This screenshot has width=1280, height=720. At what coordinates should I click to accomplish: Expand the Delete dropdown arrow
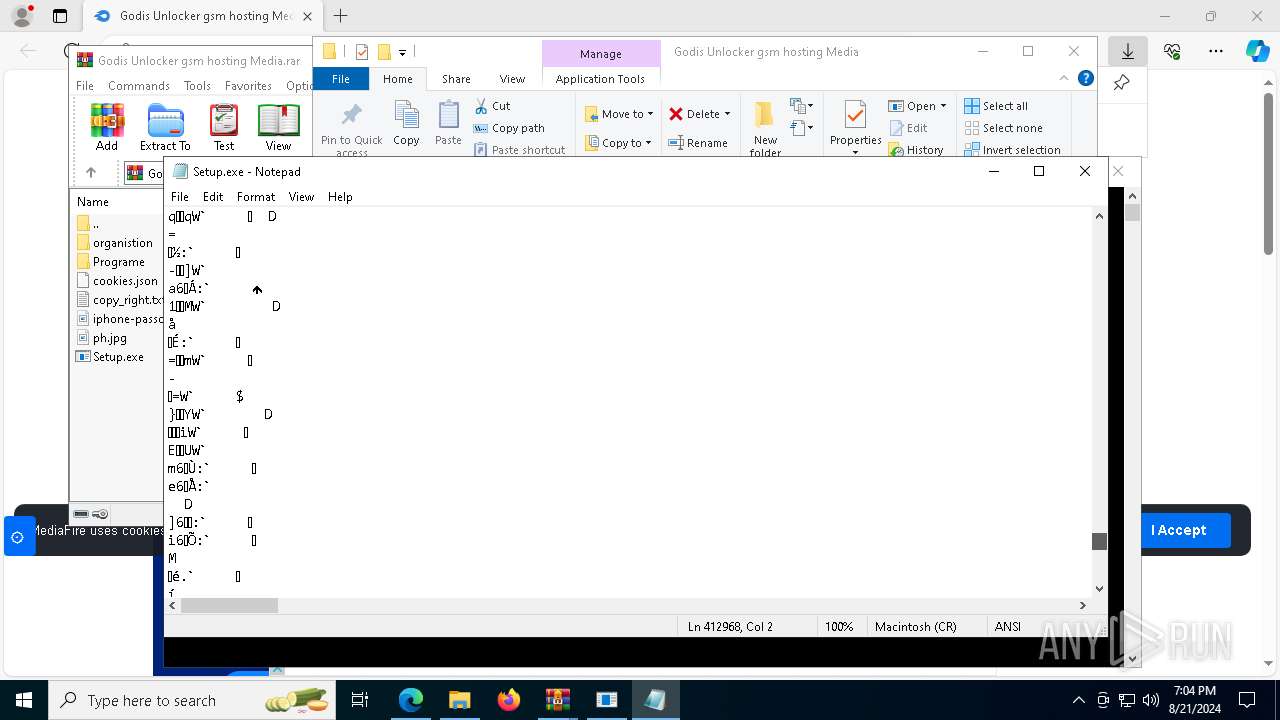[x=727, y=114]
